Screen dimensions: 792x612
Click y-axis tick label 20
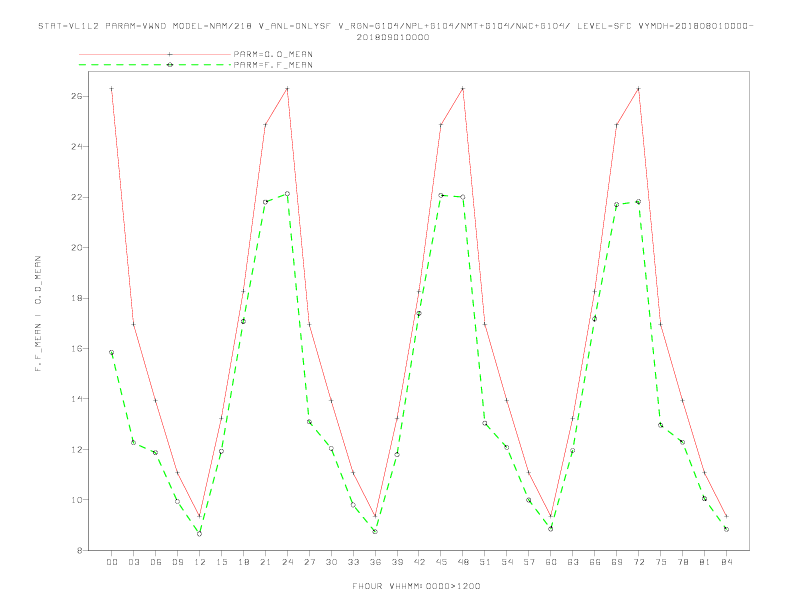coord(77,247)
